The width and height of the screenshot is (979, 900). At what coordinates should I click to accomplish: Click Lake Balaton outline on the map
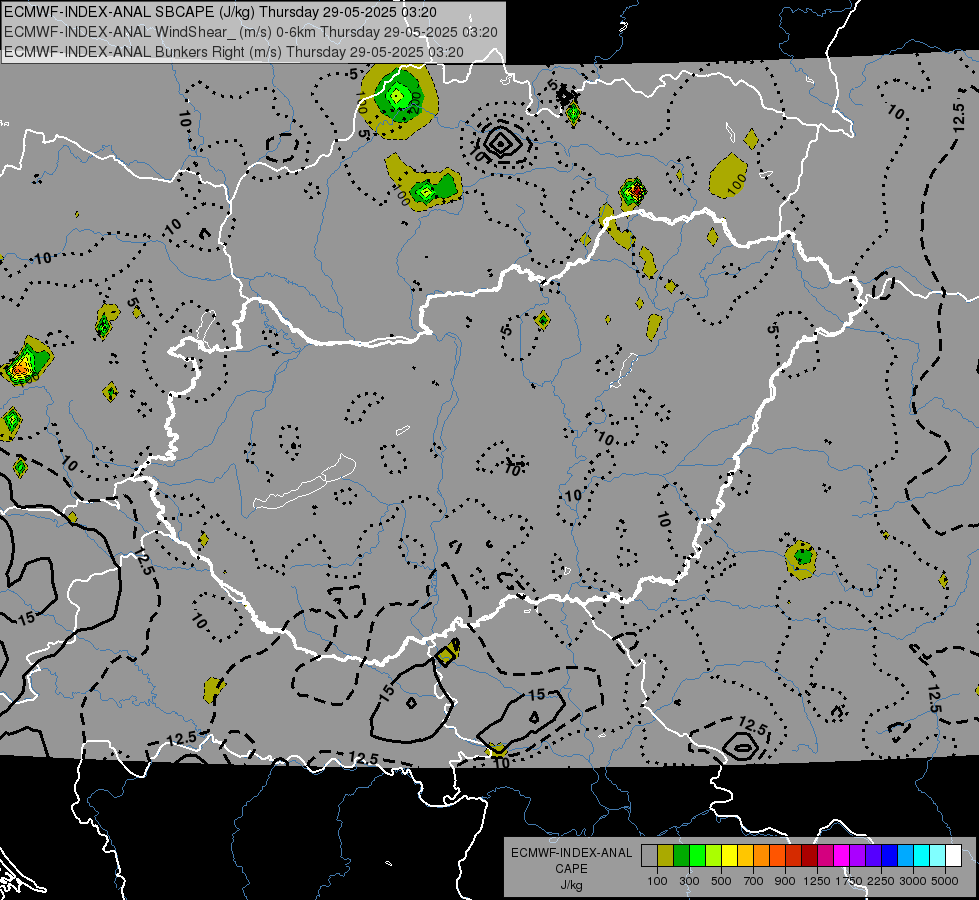pos(304,483)
